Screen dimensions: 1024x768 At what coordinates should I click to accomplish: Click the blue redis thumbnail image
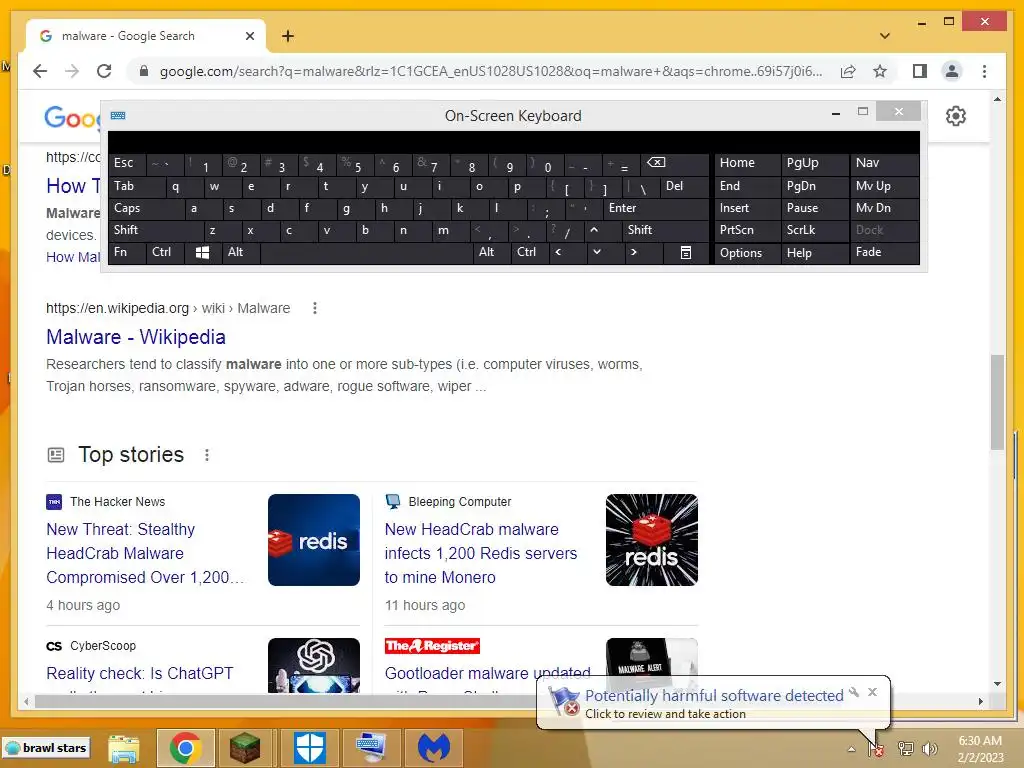coord(313,540)
